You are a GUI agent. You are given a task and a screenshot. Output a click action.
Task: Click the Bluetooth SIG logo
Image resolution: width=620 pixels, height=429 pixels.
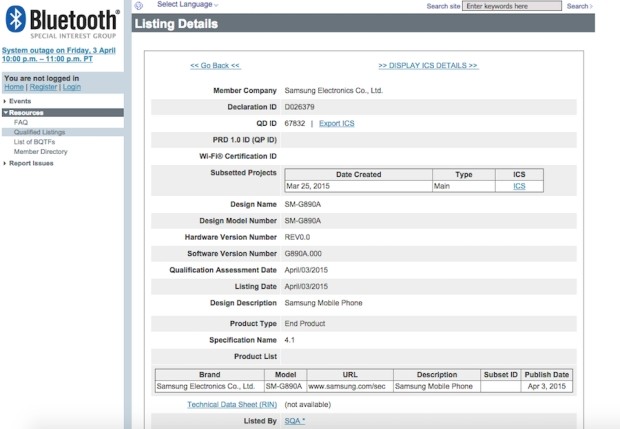[62, 22]
